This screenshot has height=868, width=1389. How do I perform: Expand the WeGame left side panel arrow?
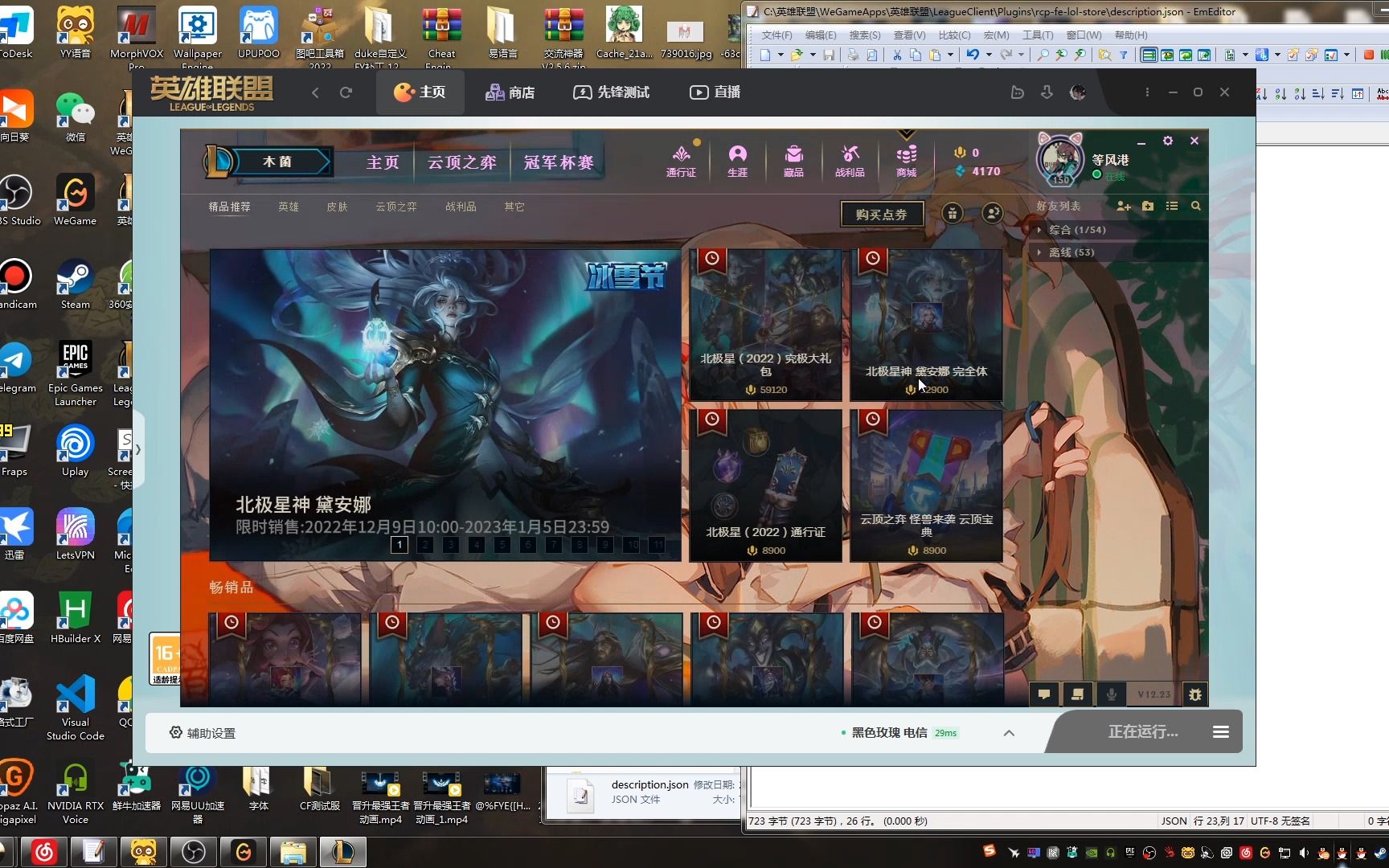click(138, 449)
